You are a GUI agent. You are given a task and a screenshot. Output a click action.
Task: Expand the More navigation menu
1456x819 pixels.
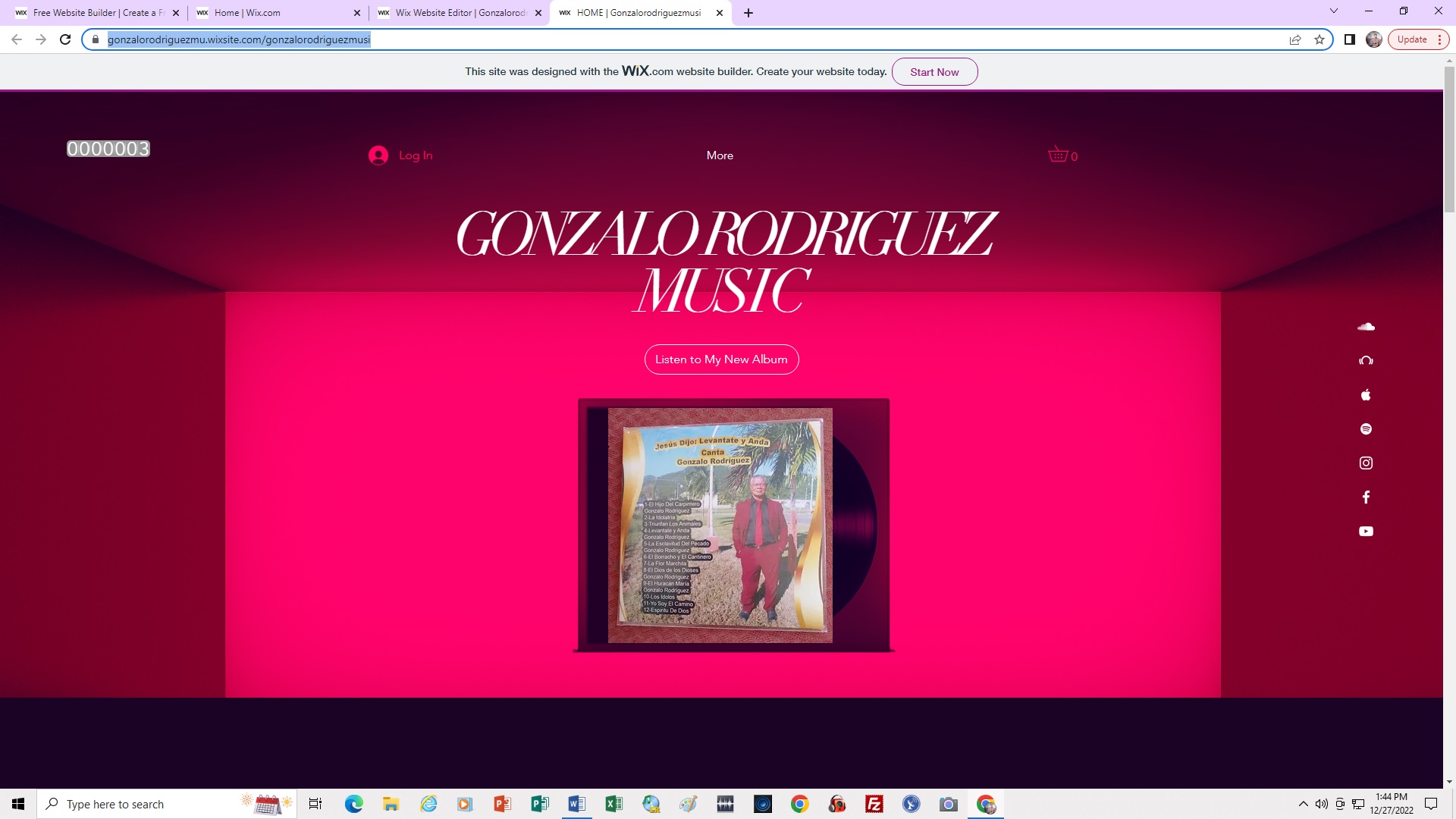coord(720,155)
